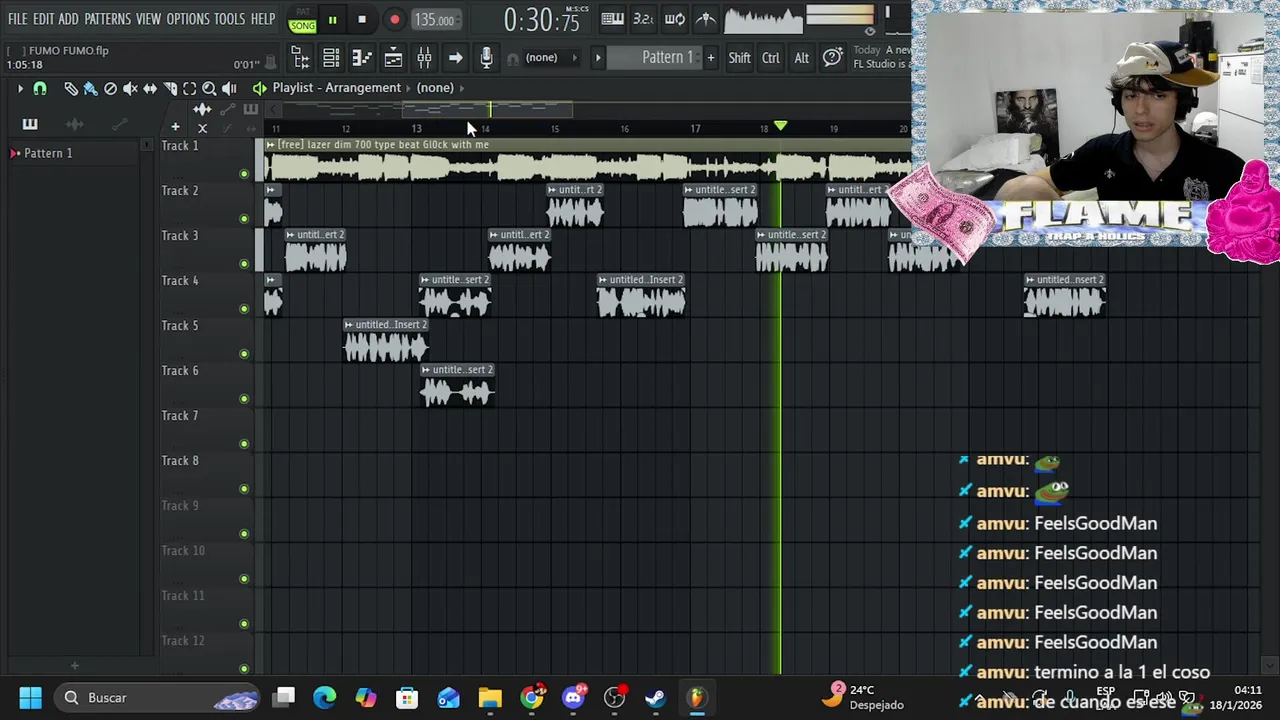The height and width of the screenshot is (720, 1280).
Task: Add a new pattern with plus button
Action: [711, 58]
